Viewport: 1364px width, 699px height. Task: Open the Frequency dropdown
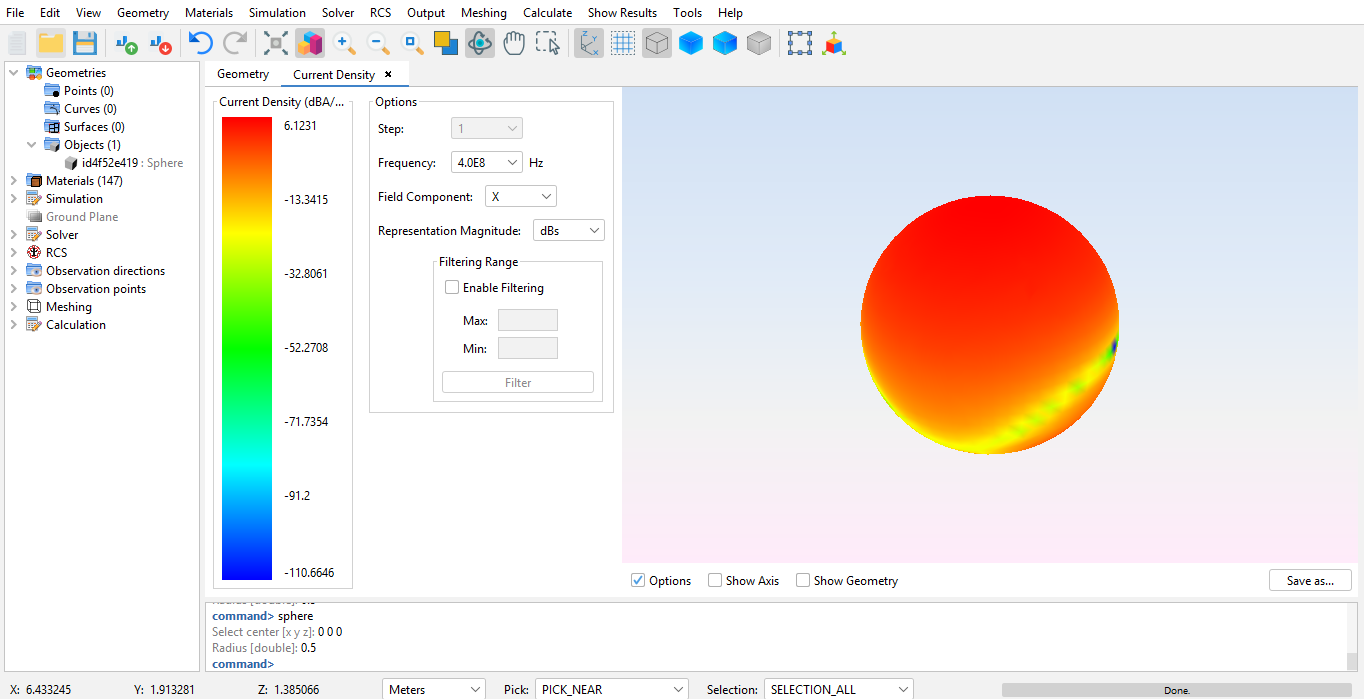[487, 163]
